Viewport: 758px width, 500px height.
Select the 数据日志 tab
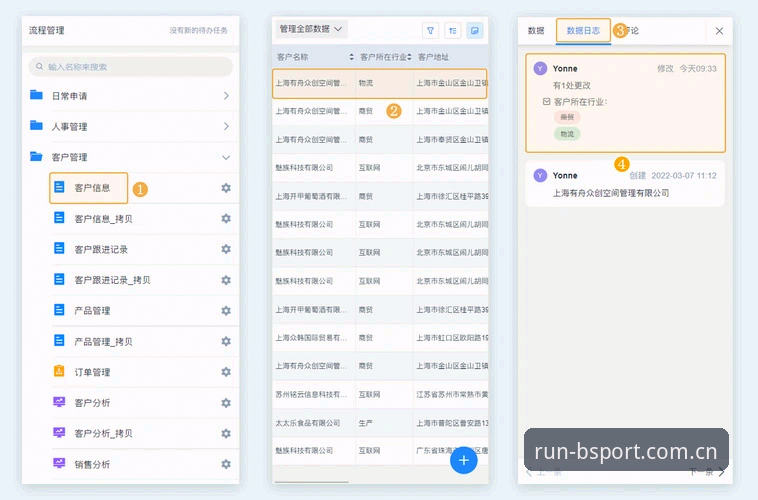pyautogui.click(x=583, y=30)
